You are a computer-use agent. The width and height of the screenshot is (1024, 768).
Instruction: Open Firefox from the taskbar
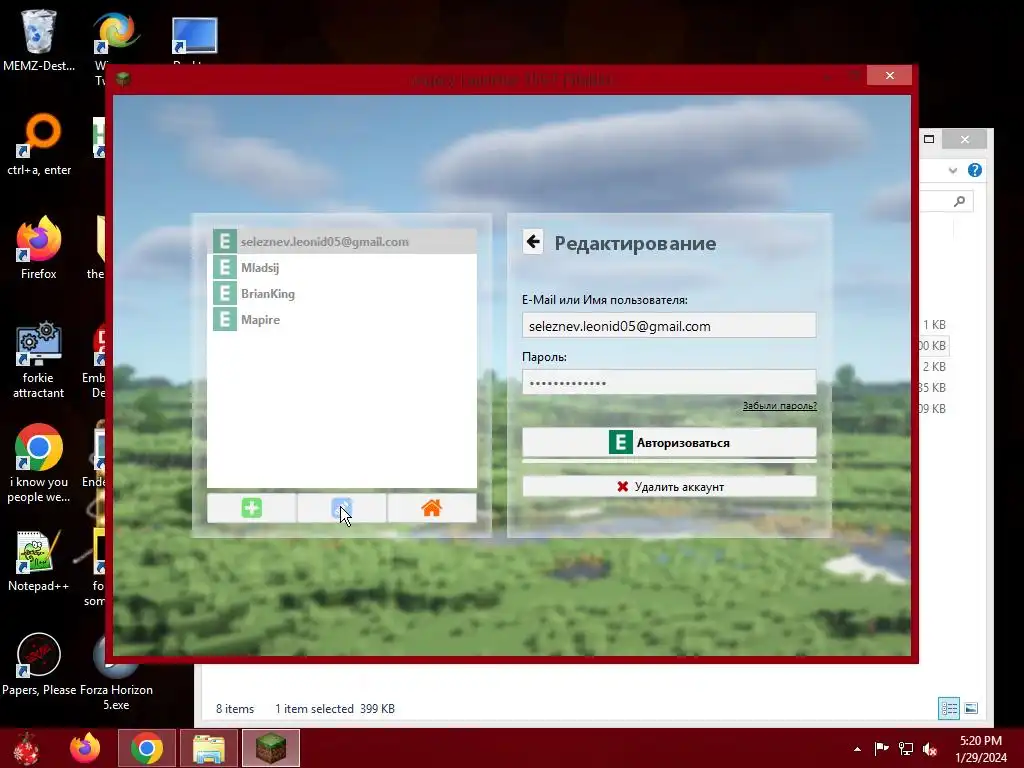(x=86, y=748)
